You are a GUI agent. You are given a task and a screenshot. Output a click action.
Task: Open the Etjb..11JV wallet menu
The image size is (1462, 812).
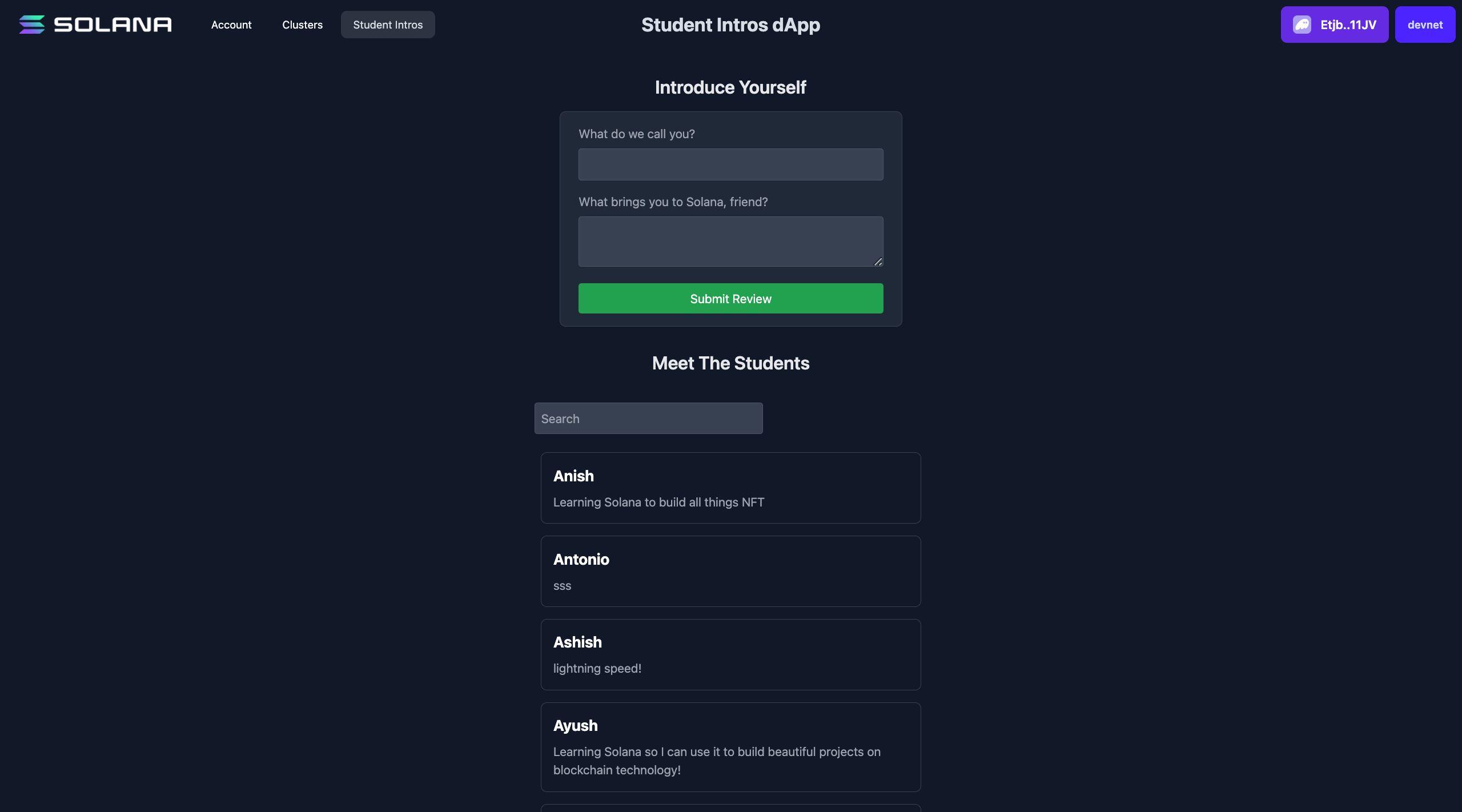(x=1334, y=25)
